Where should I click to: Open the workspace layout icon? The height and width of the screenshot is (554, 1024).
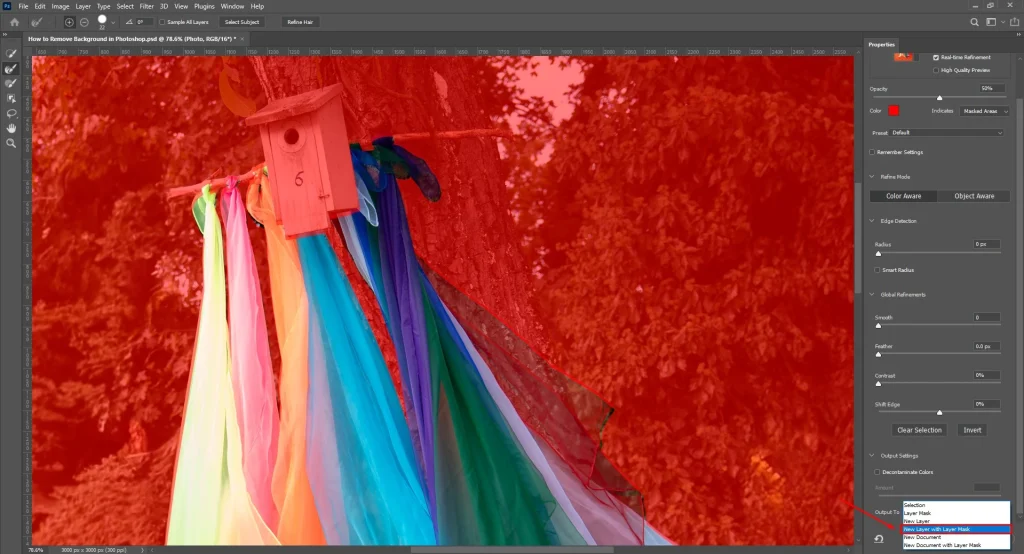(x=991, y=22)
